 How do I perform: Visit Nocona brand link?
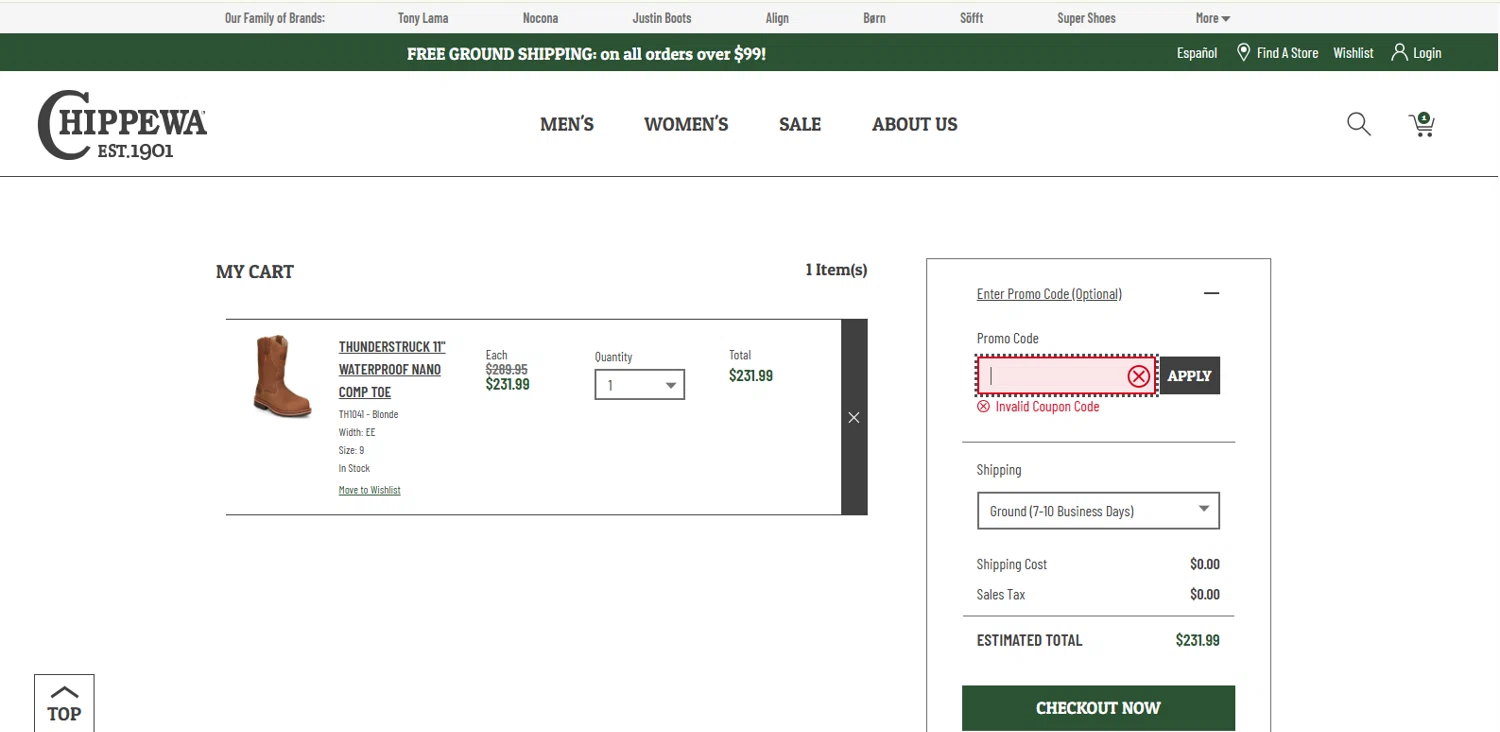tap(540, 18)
